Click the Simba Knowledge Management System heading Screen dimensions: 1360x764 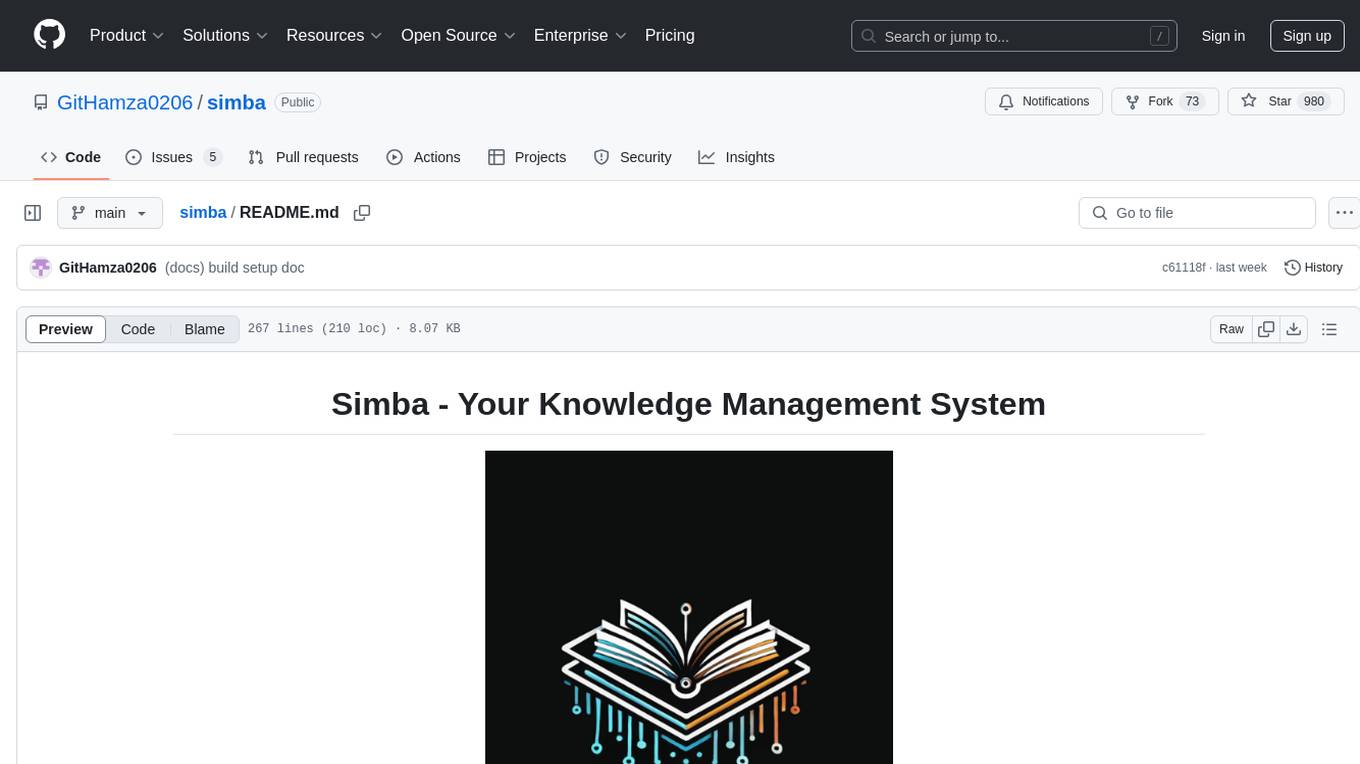click(689, 404)
